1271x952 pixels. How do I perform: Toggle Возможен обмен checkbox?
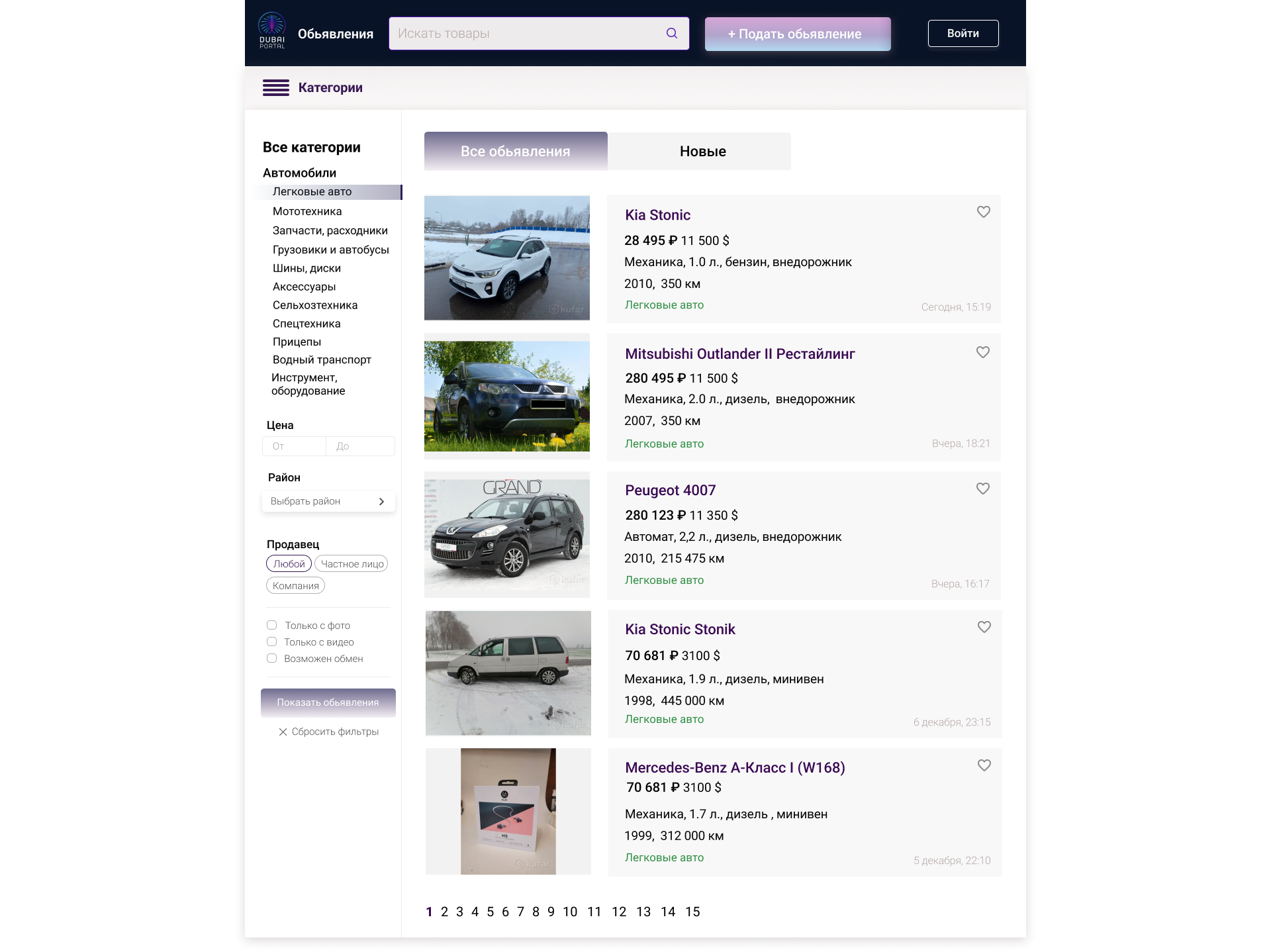271,658
